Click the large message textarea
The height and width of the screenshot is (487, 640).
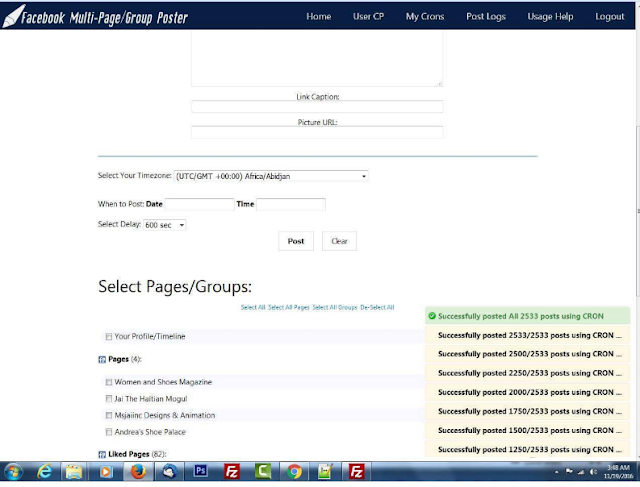pos(317,59)
